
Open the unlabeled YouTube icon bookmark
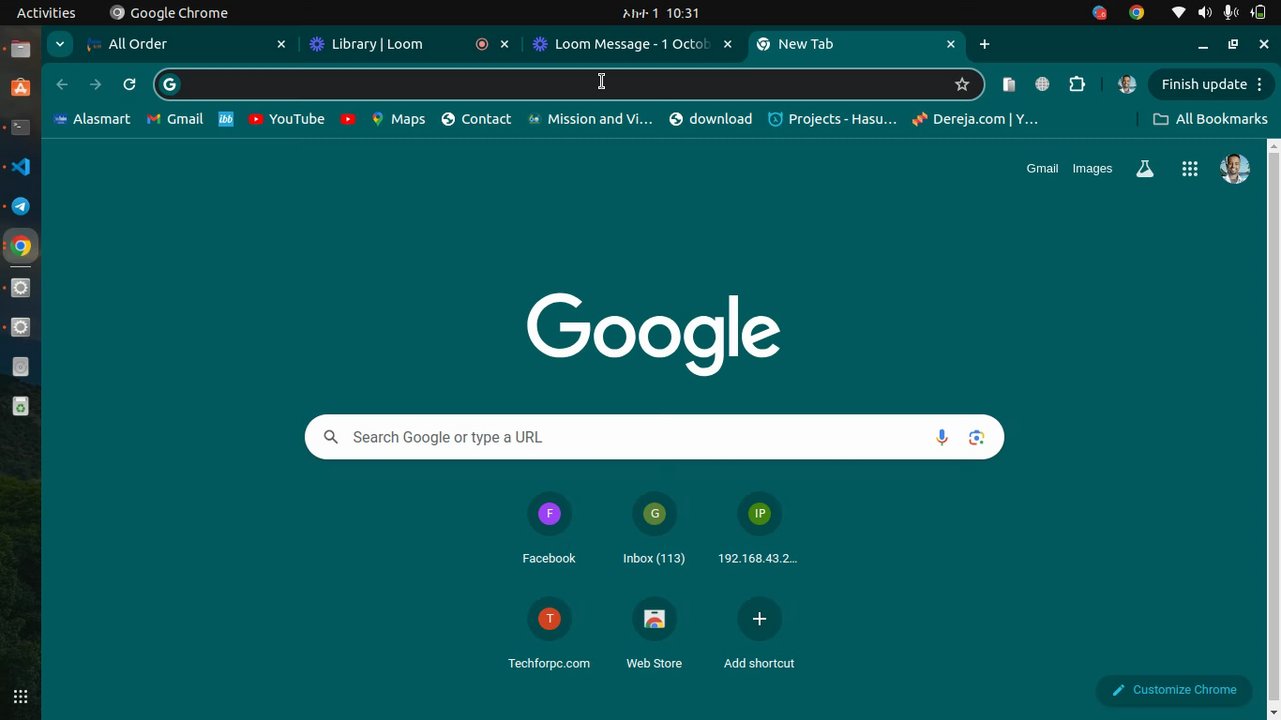tap(347, 119)
